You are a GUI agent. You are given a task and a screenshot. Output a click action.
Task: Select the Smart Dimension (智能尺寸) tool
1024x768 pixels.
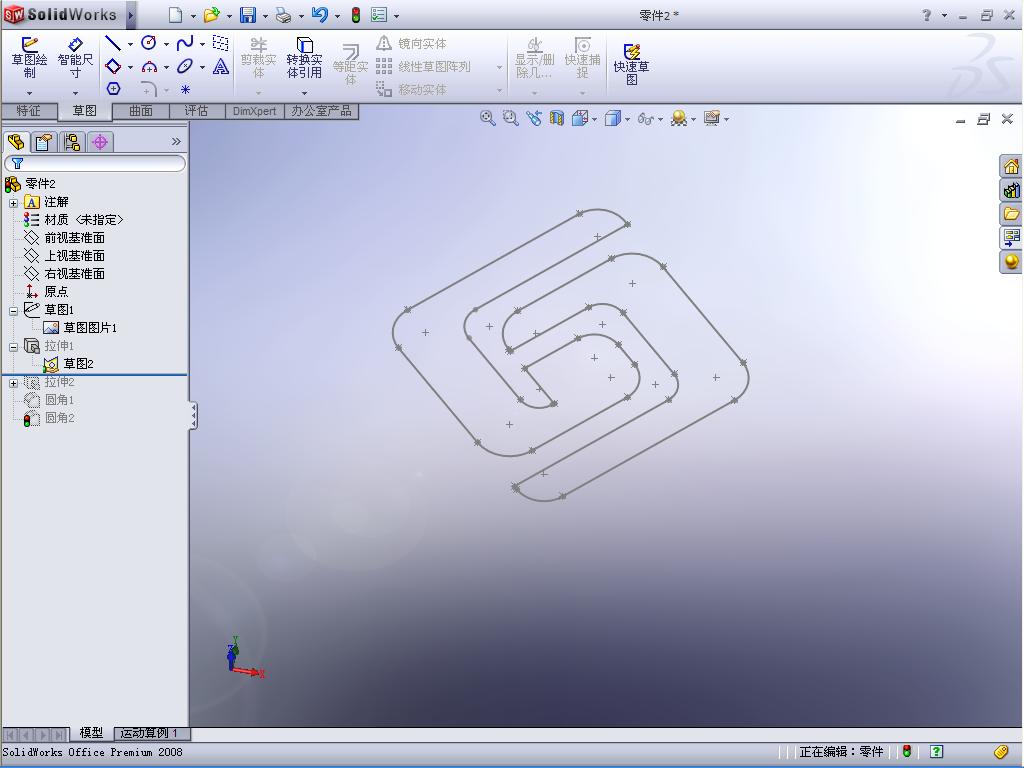(75, 57)
